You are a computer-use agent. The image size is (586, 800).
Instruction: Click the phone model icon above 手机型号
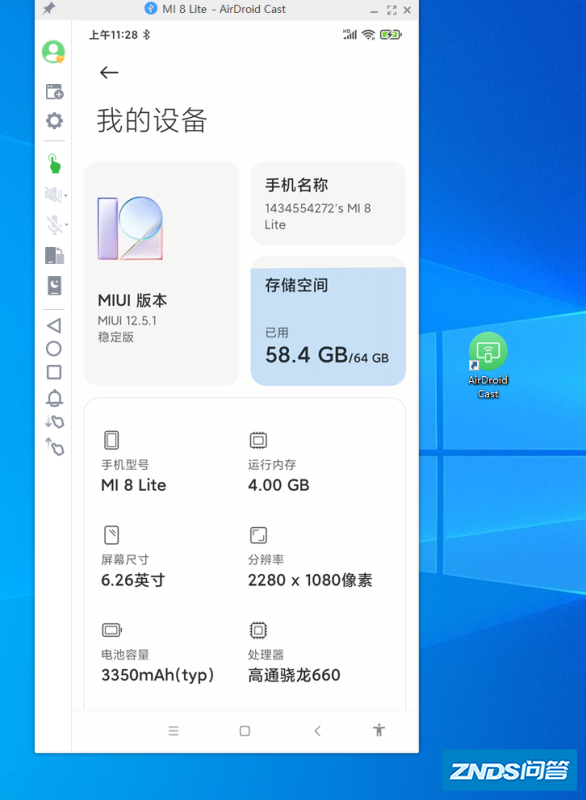click(x=111, y=440)
